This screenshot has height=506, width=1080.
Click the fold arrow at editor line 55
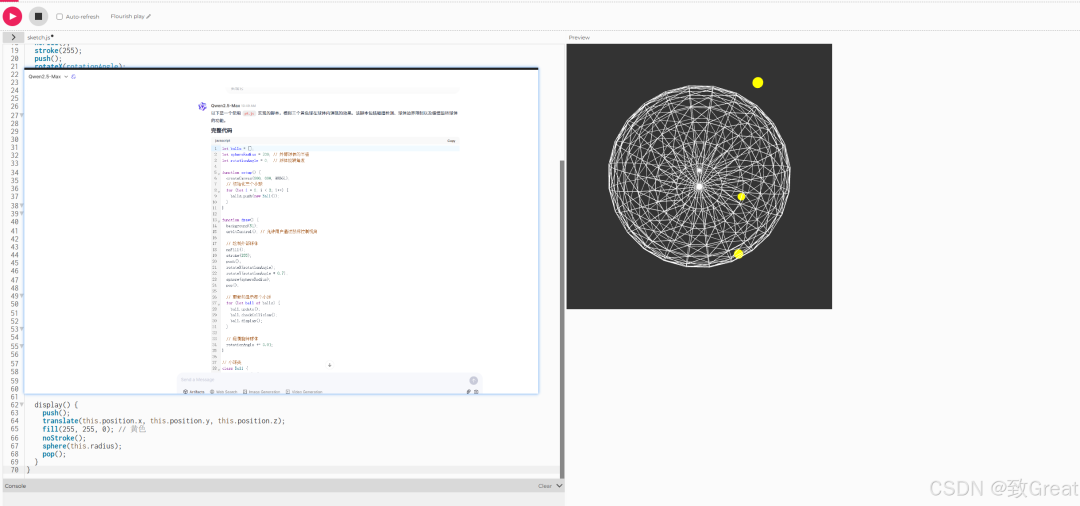[x=21, y=346]
